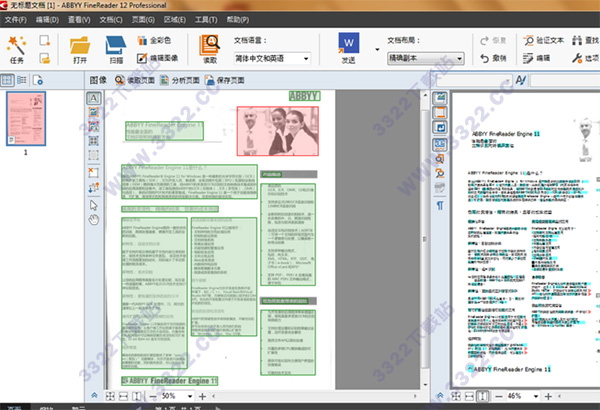Screen dimensions: 600x410
Task: Select the delete area tool
Action: 94,172
